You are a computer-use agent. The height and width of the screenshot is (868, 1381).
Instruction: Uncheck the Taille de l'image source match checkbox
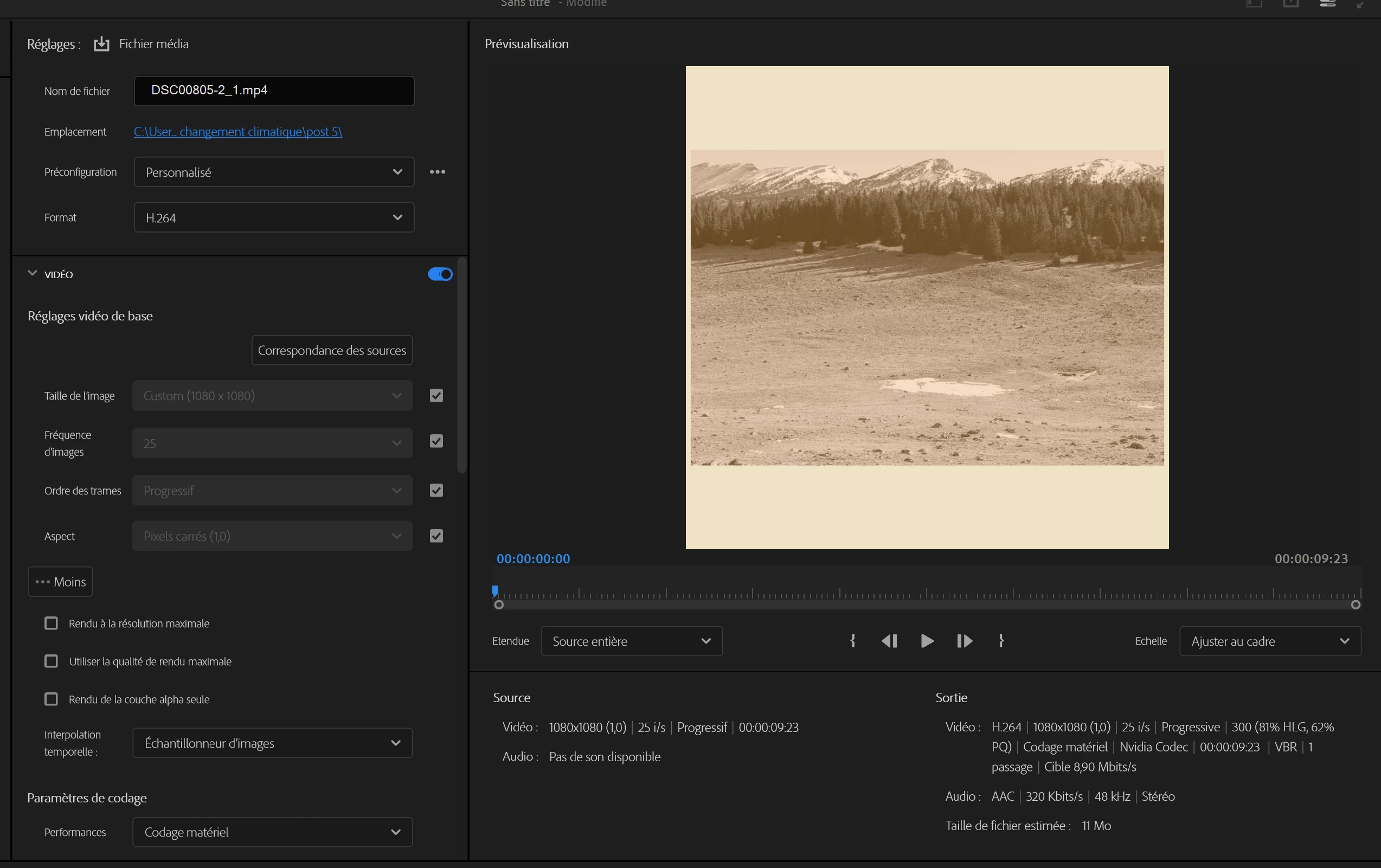pyautogui.click(x=436, y=396)
